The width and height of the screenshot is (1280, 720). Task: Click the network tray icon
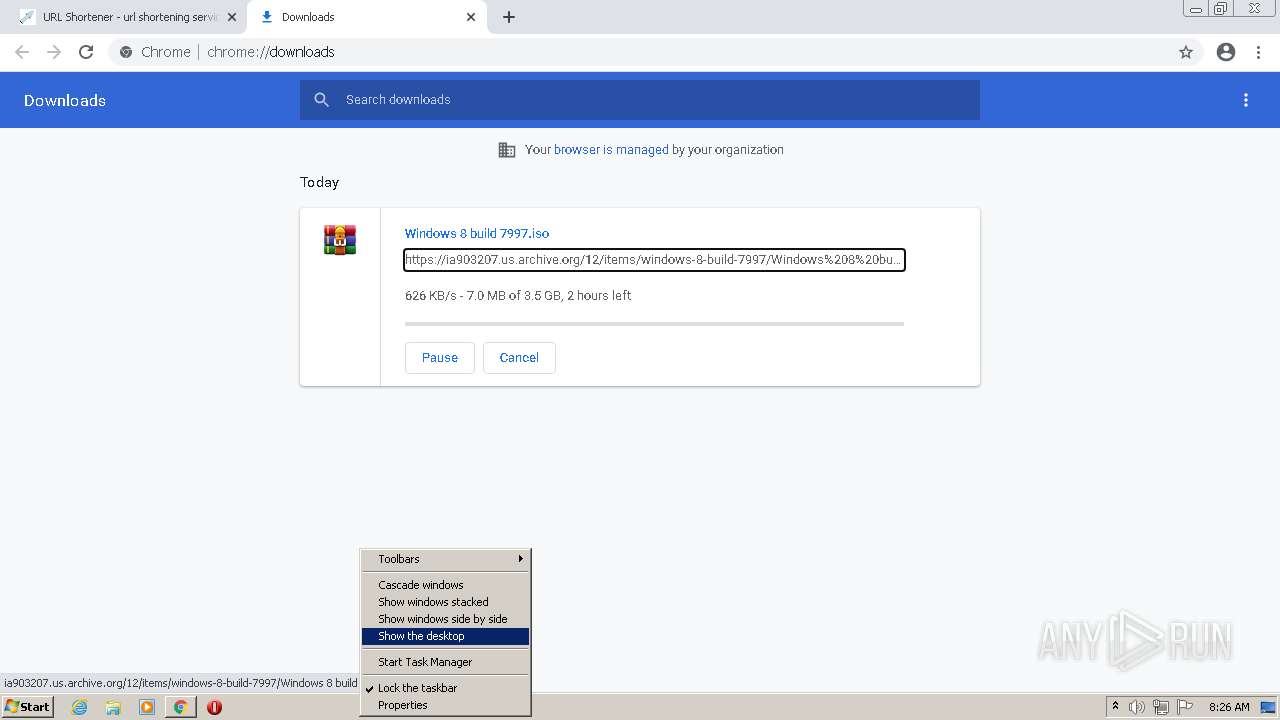coord(1160,707)
